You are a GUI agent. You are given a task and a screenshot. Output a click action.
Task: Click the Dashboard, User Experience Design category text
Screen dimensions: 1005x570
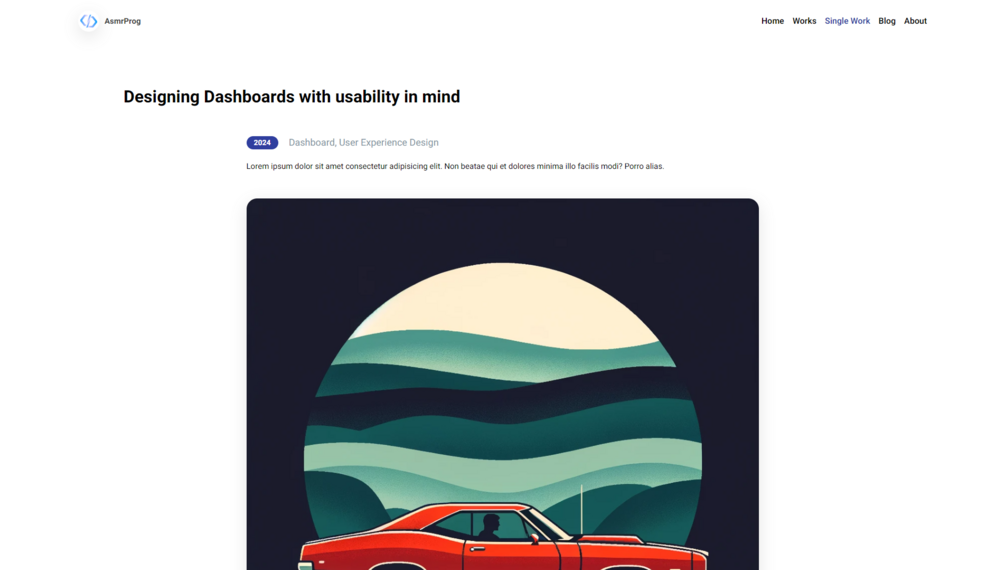[363, 142]
